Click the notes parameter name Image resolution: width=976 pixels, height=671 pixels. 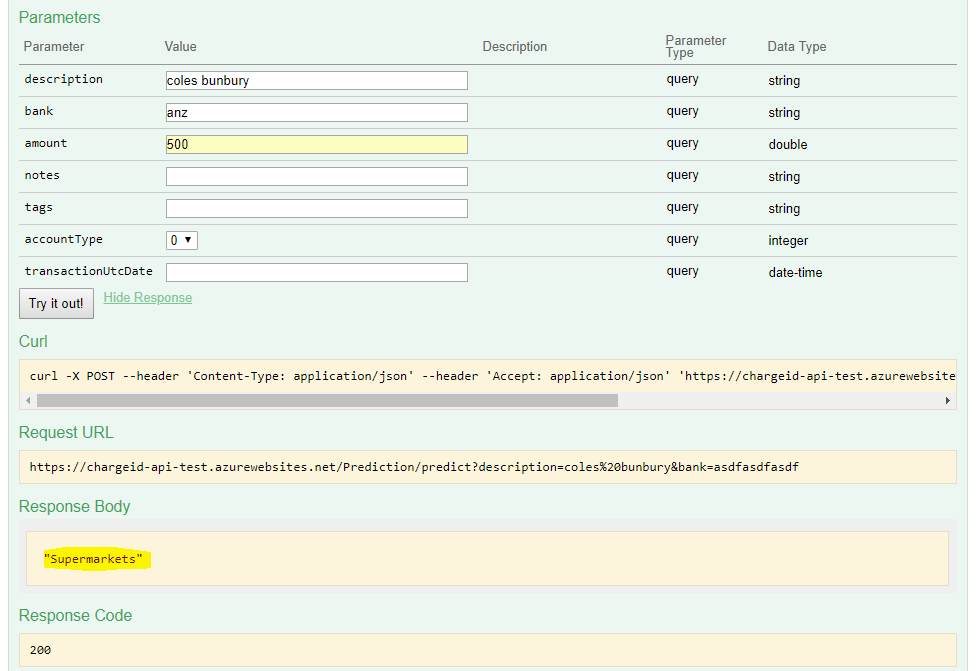(42, 175)
